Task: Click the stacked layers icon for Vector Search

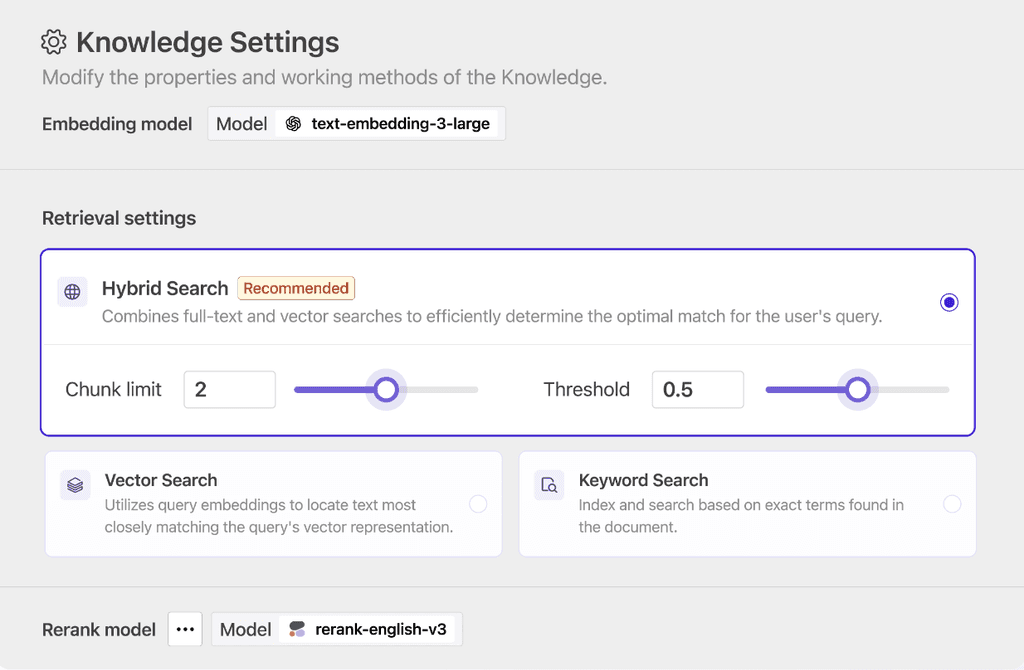Action: point(74,484)
